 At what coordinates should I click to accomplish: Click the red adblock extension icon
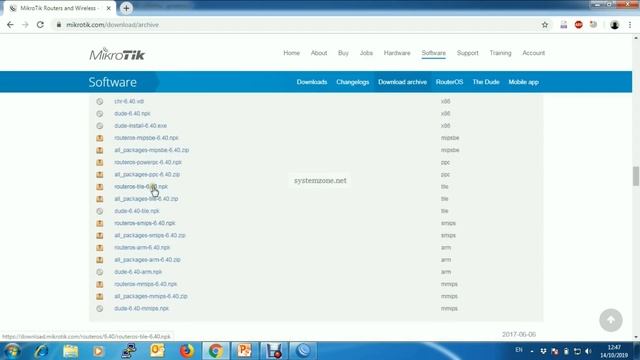pyautogui.click(x=578, y=25)
